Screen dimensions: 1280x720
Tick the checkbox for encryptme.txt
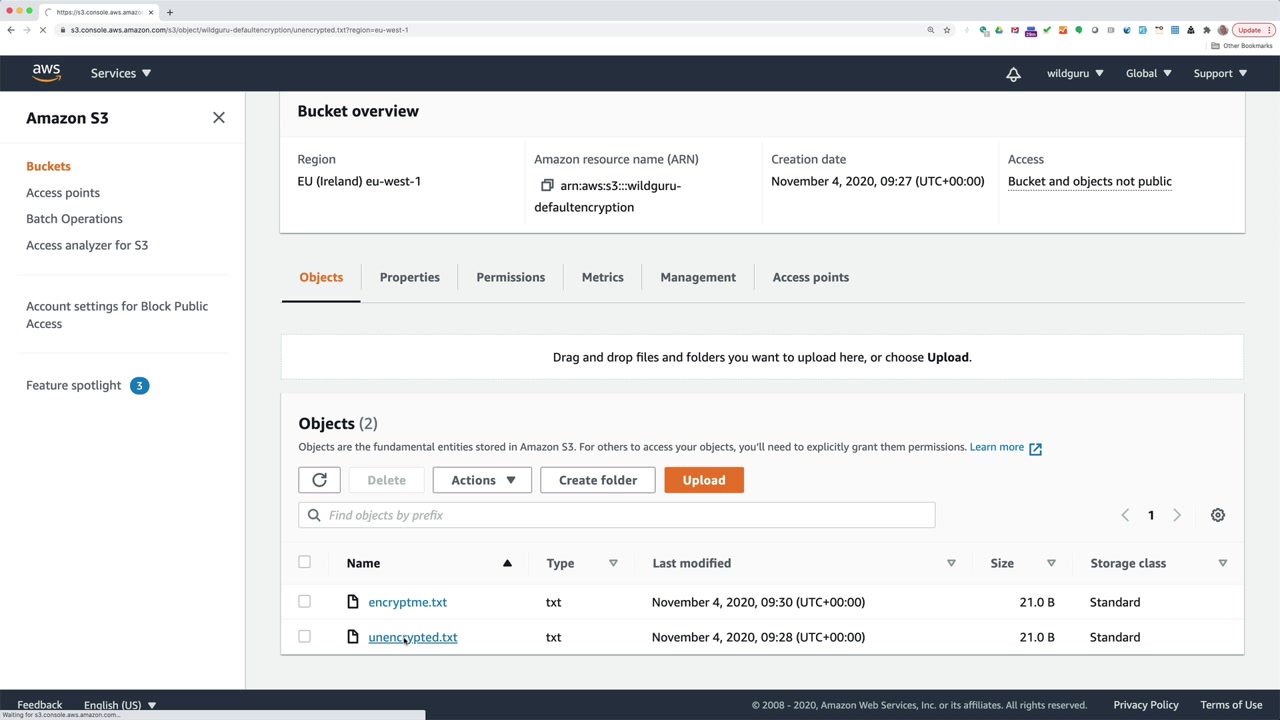tap(304, 602)
